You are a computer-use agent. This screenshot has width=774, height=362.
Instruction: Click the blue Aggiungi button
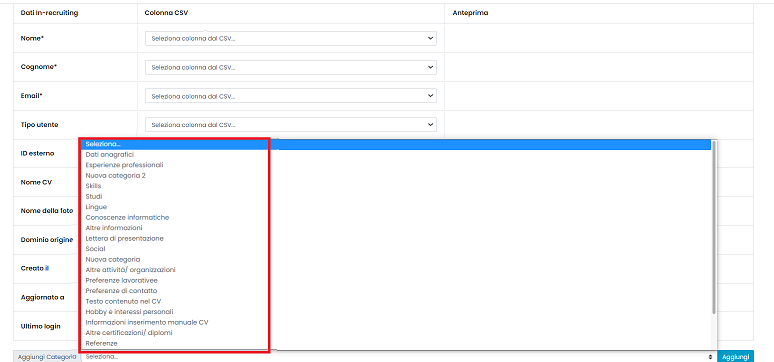coord(735,357)
